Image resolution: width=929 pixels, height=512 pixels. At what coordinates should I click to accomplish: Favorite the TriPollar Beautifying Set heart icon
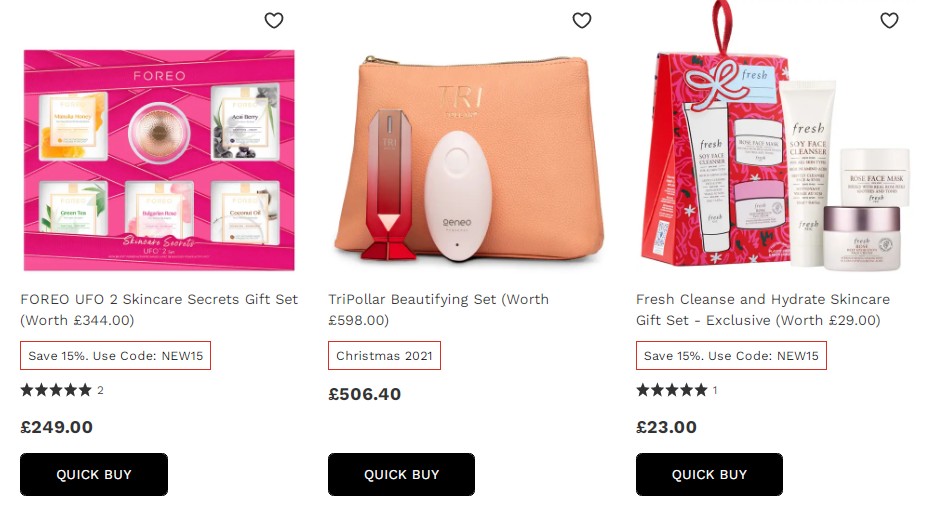[x=582, y=20]
